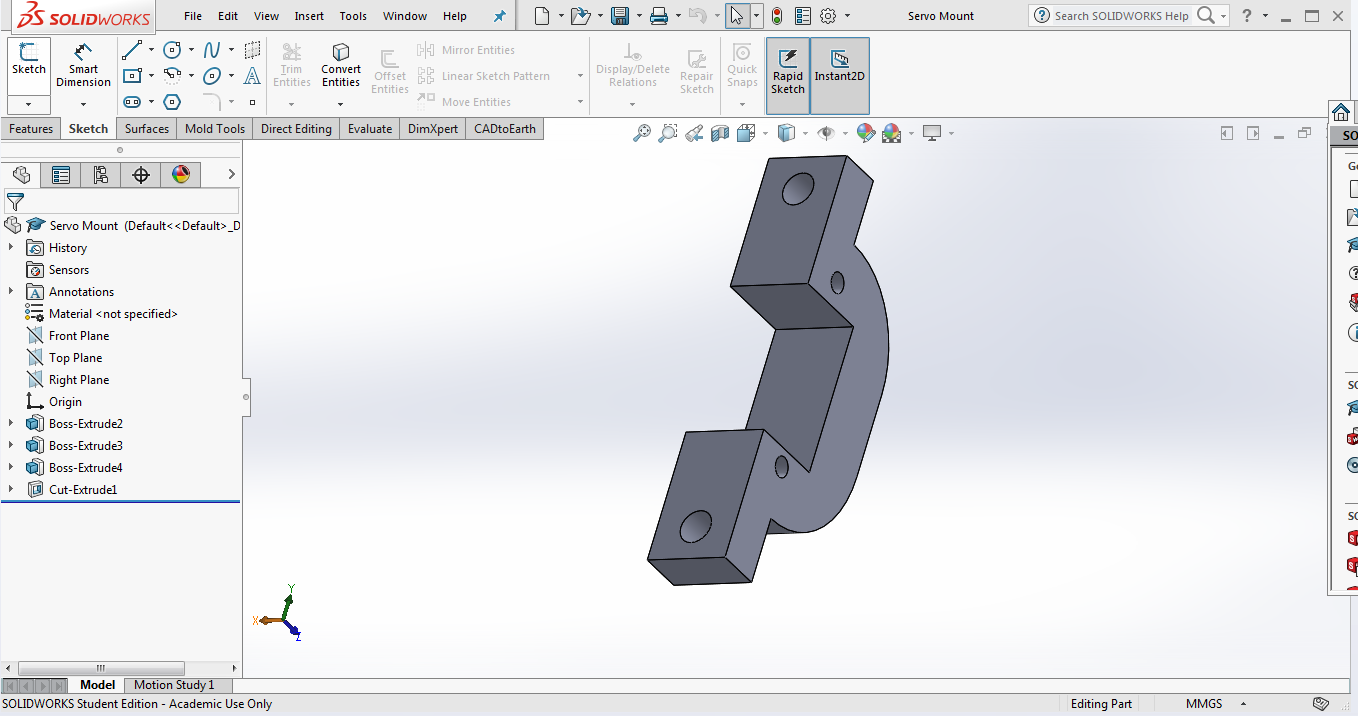
Task: Open the File menu
Action: click(193, 16)
